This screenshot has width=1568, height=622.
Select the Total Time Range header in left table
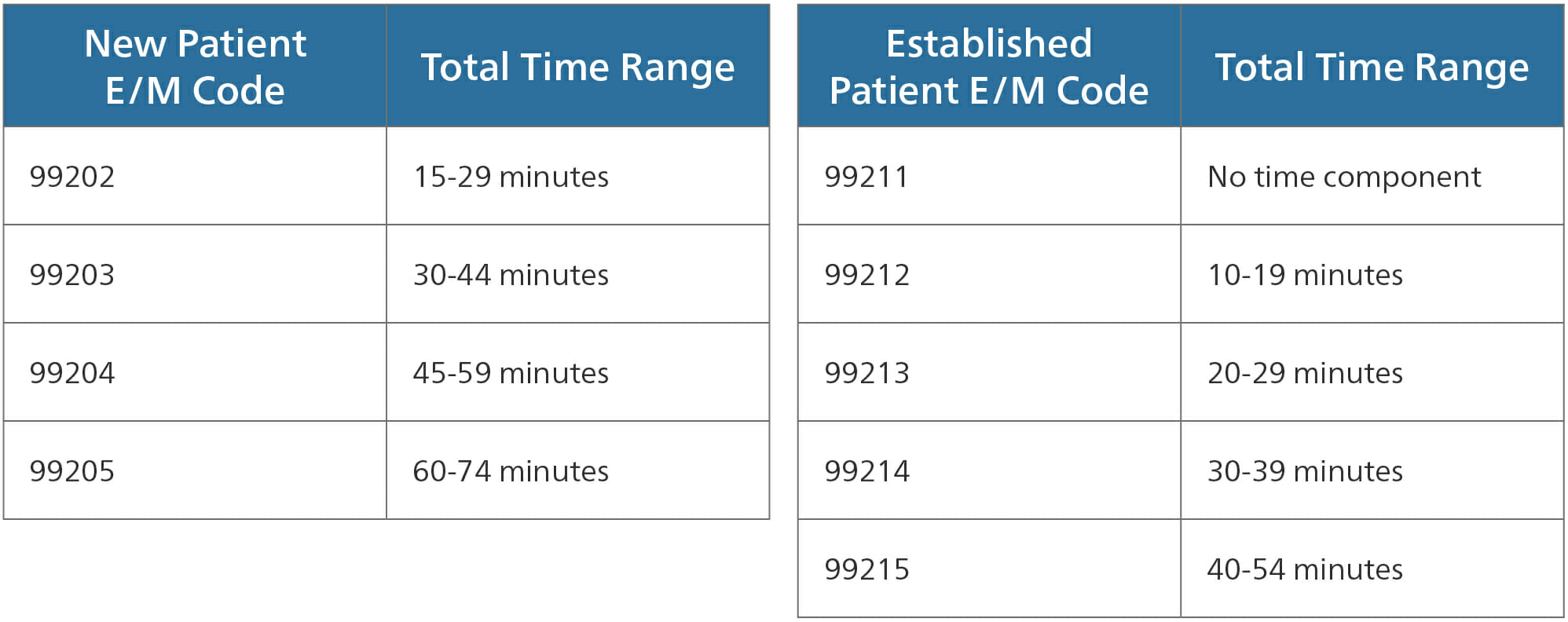tap(577, 66)
